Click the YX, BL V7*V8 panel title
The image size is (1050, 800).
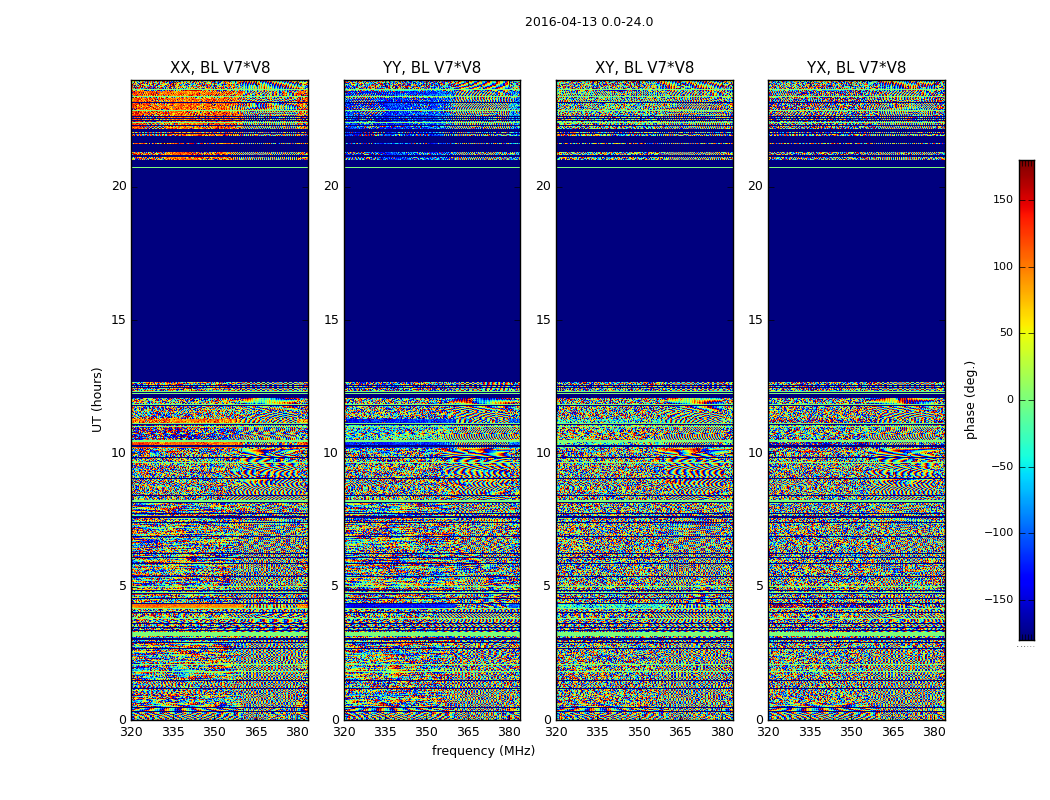point(856,68)
